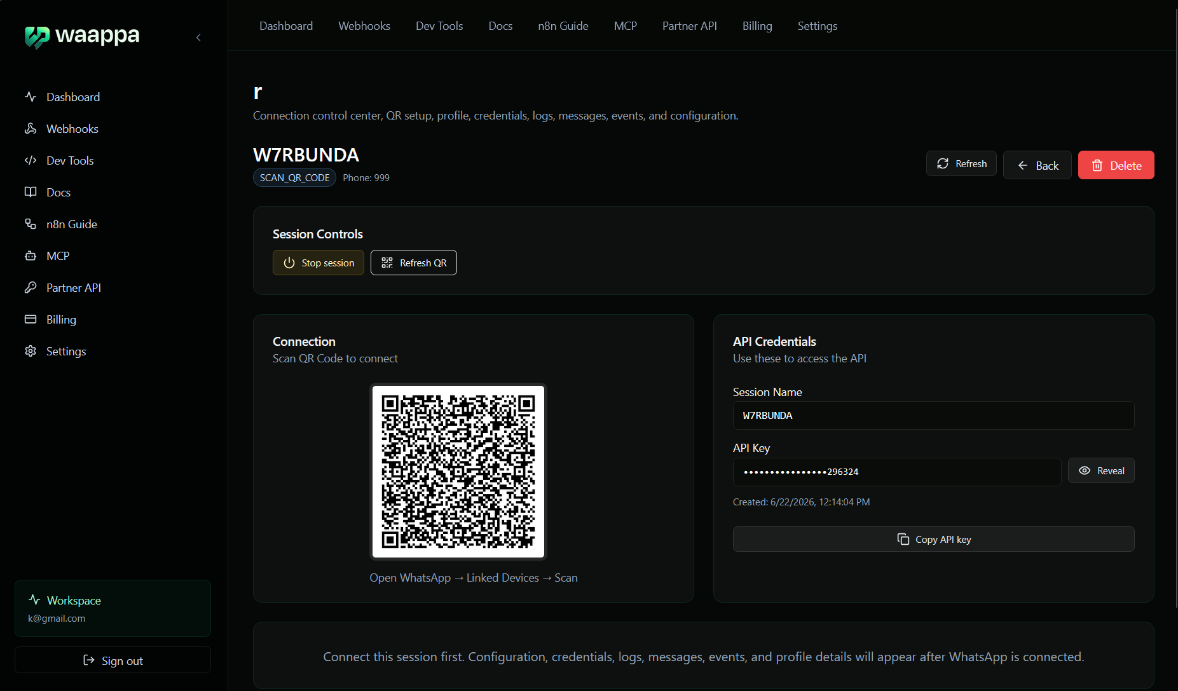Sign out of the account
This screenshot has width=1178, height=691.
[x=113, y=660]
